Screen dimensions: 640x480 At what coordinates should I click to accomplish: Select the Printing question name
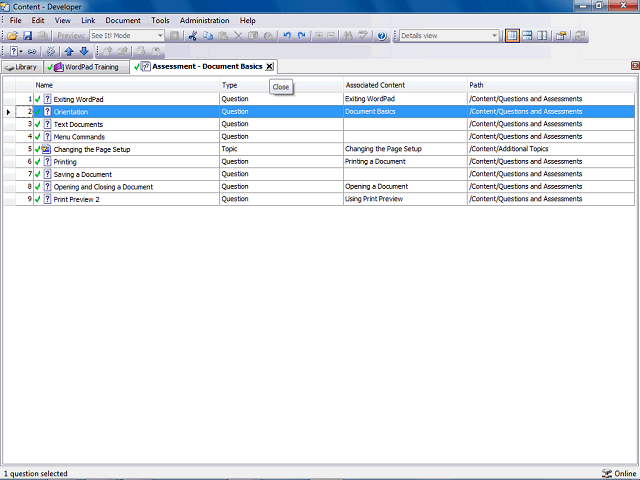click(65, 162)
